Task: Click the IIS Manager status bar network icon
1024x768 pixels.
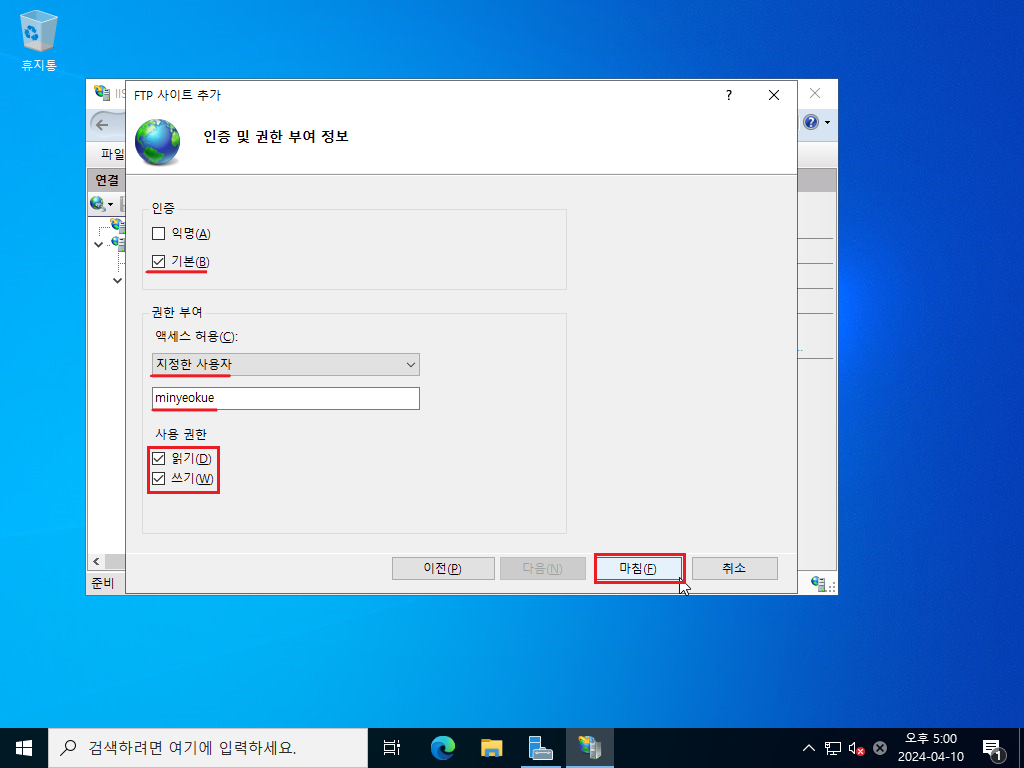Action: pos(819,583)
